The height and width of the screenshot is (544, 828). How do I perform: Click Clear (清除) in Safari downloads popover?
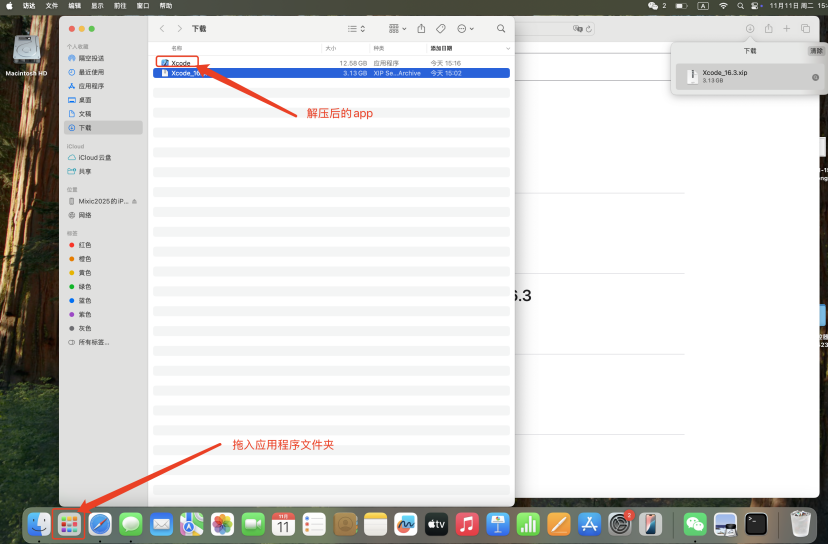click(x=816, y=51)
